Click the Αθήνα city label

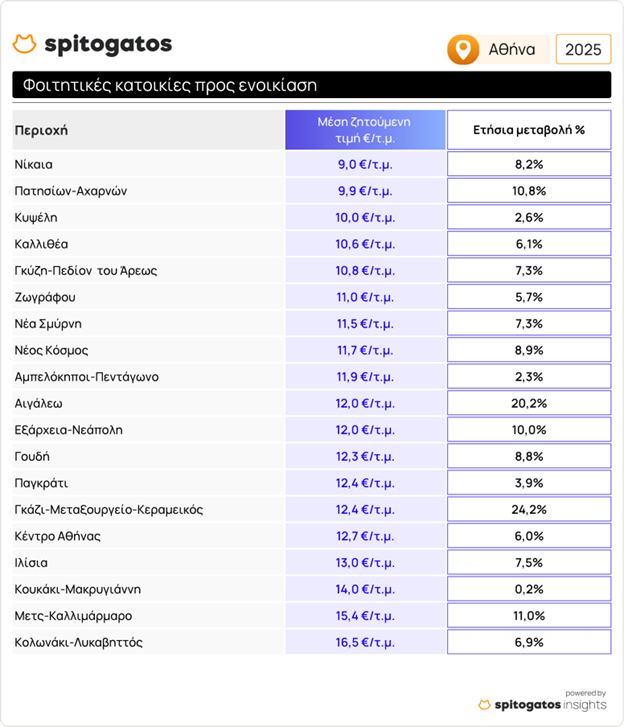[511, 49]
